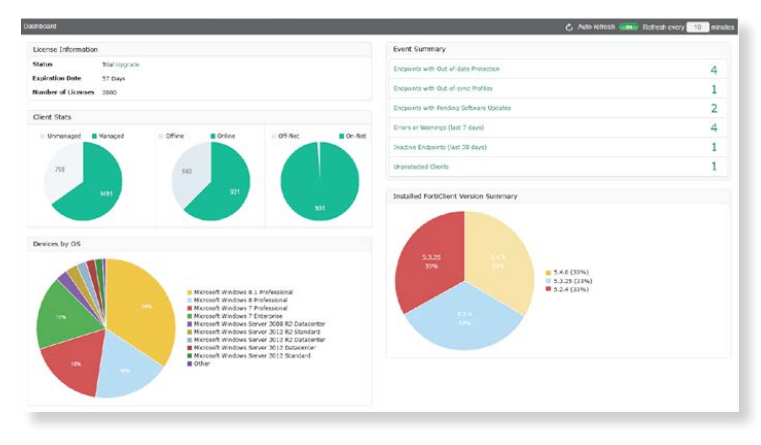Open Errors or Warnings (last 7 days)
761x445 pixels.
[438, 128]
